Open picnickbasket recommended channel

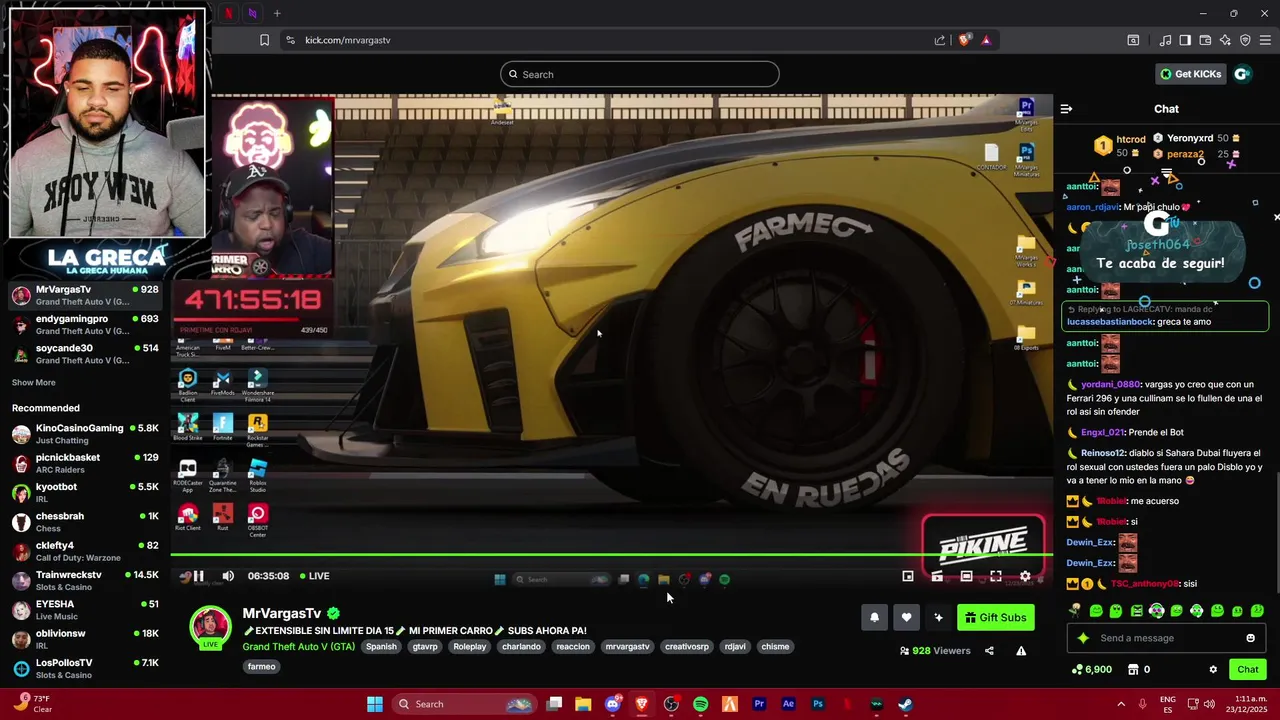click(85, 464)
